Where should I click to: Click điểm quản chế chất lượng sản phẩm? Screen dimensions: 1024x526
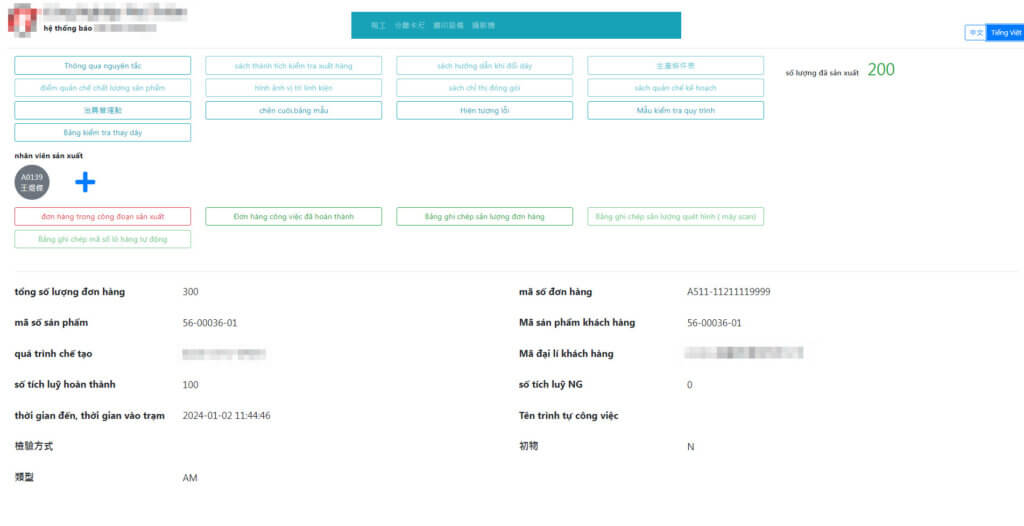102,88
